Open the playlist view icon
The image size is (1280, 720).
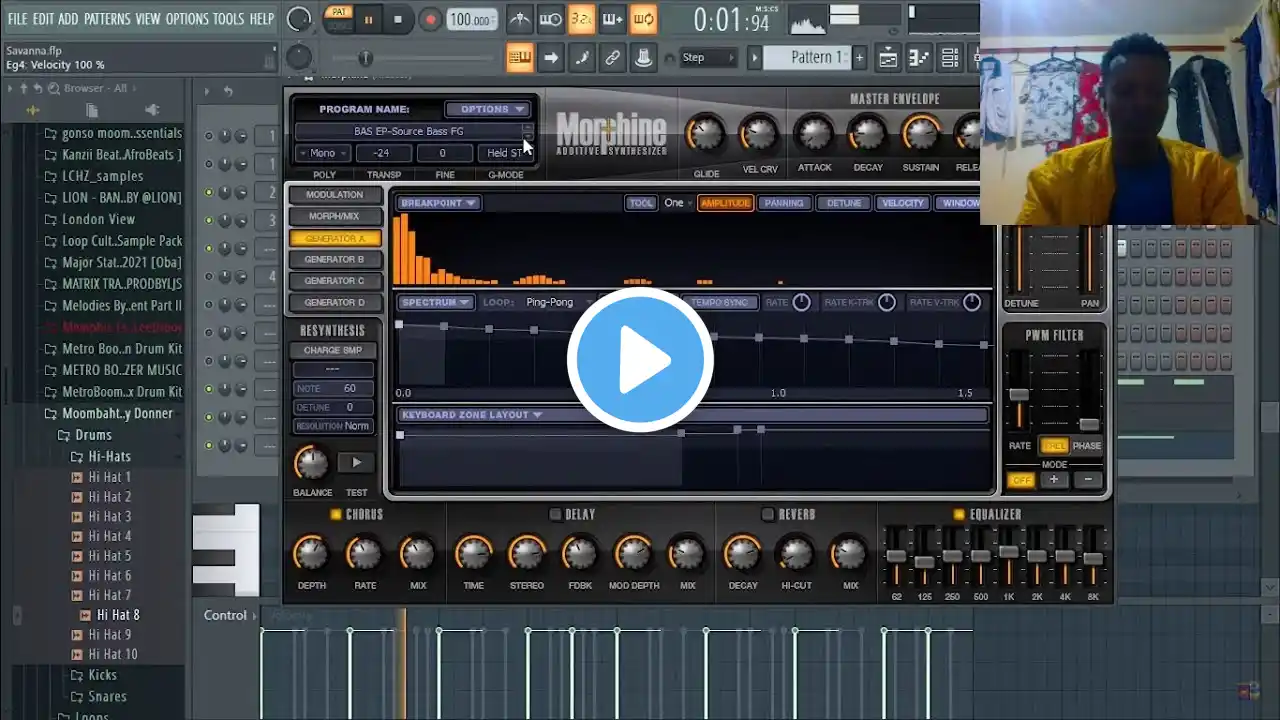click(888, 58)
